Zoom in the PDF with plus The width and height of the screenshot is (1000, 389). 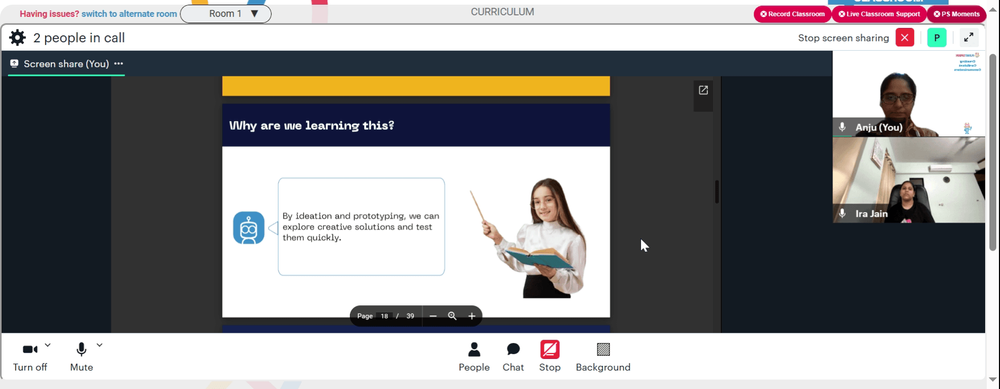tap(472, 316)
